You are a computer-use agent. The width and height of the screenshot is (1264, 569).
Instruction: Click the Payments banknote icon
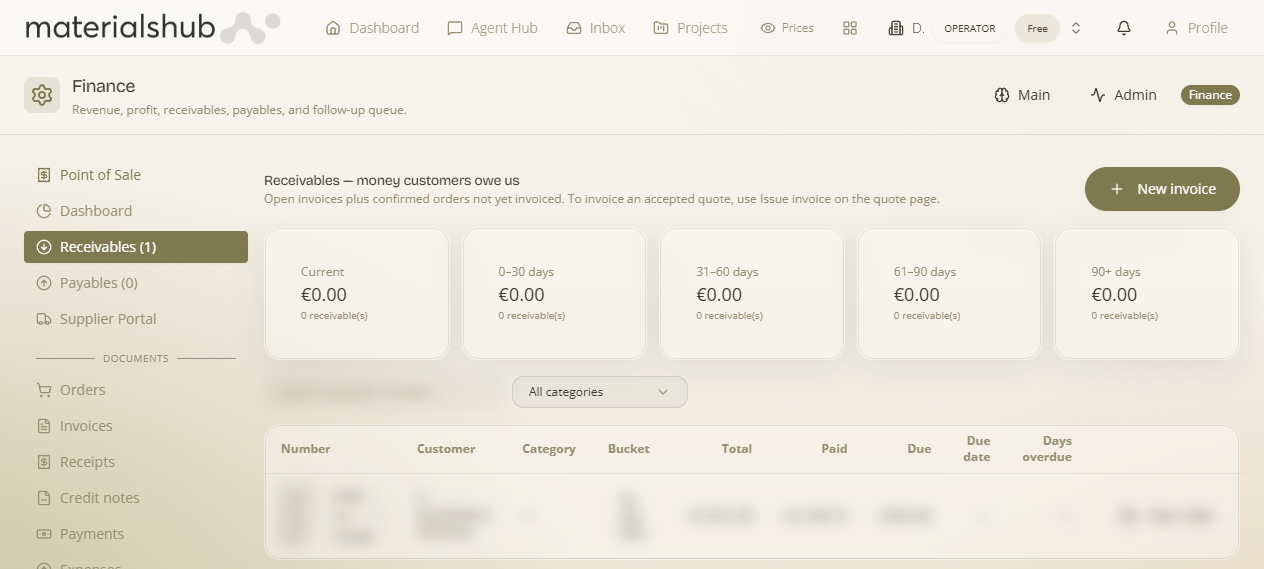pyautogui.click(x=43, y=534)
